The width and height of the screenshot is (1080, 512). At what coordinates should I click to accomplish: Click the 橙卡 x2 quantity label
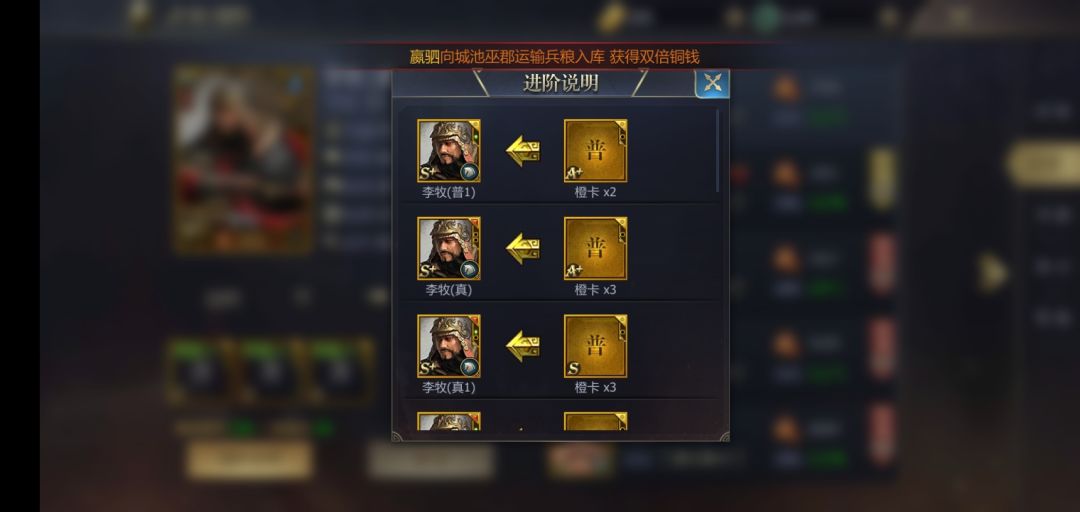pyautogui.click(x=595, y=192)
